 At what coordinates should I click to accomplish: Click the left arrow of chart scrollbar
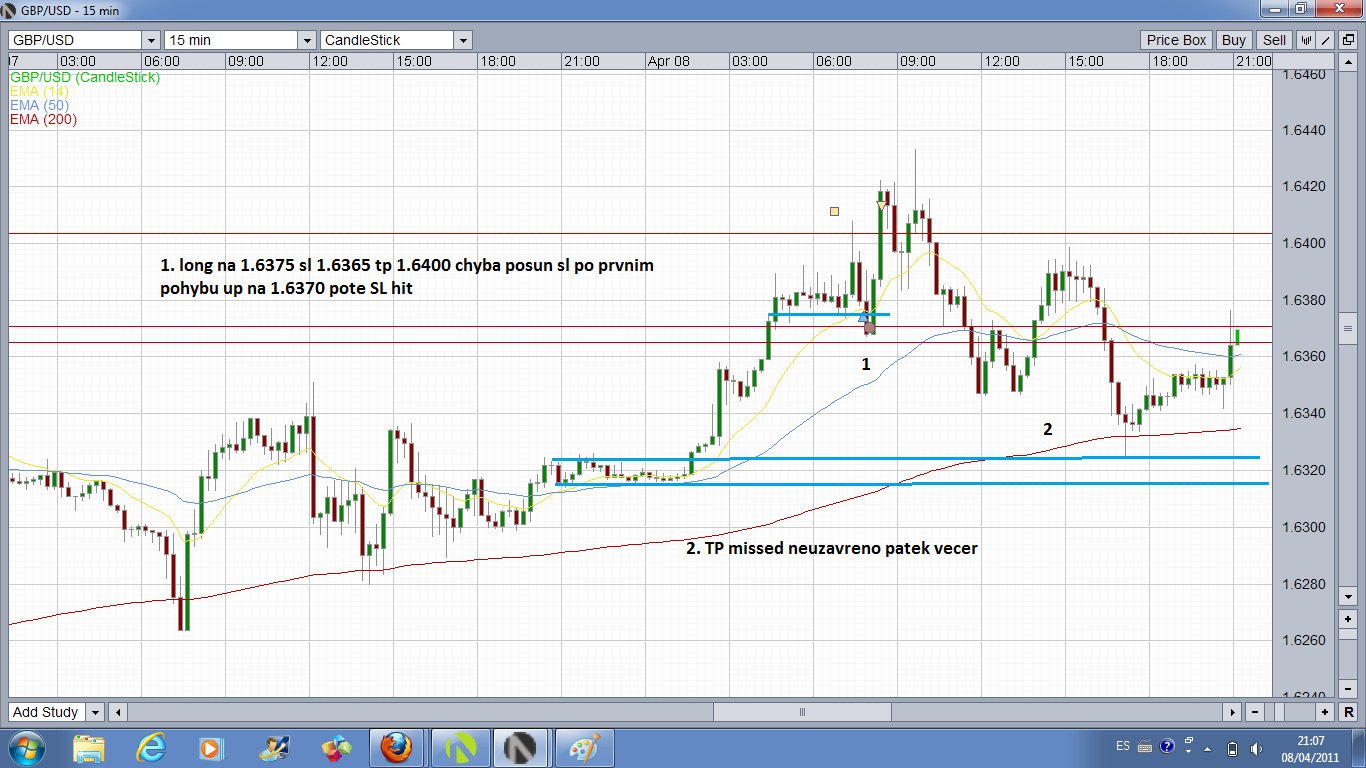point(118,712)
